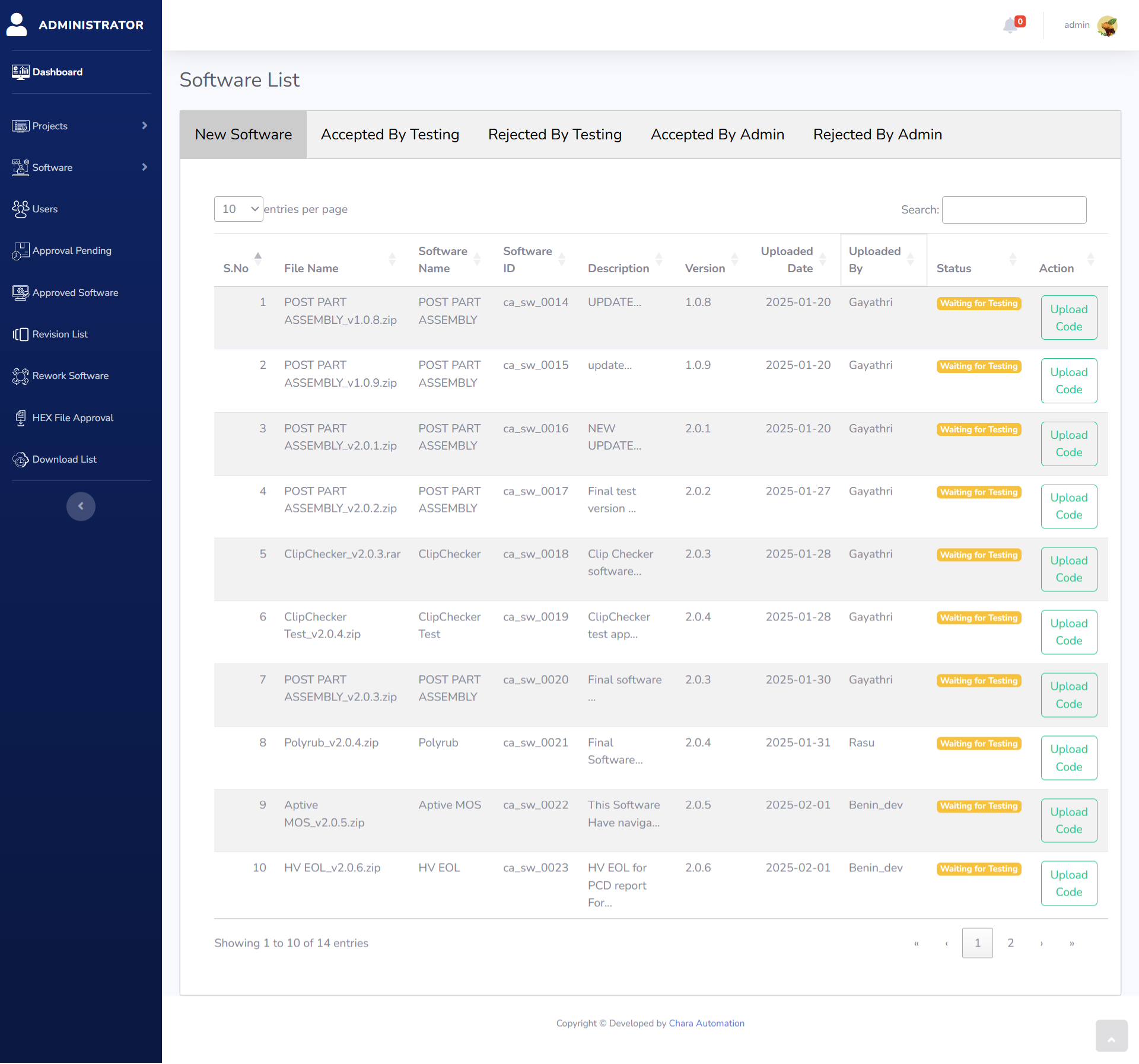The width and height of the screenshot is (1139, 1064).
Task: Click Upload Code for Polyrub_v2.0.4.zip
Action: (x=1068, y=758)
